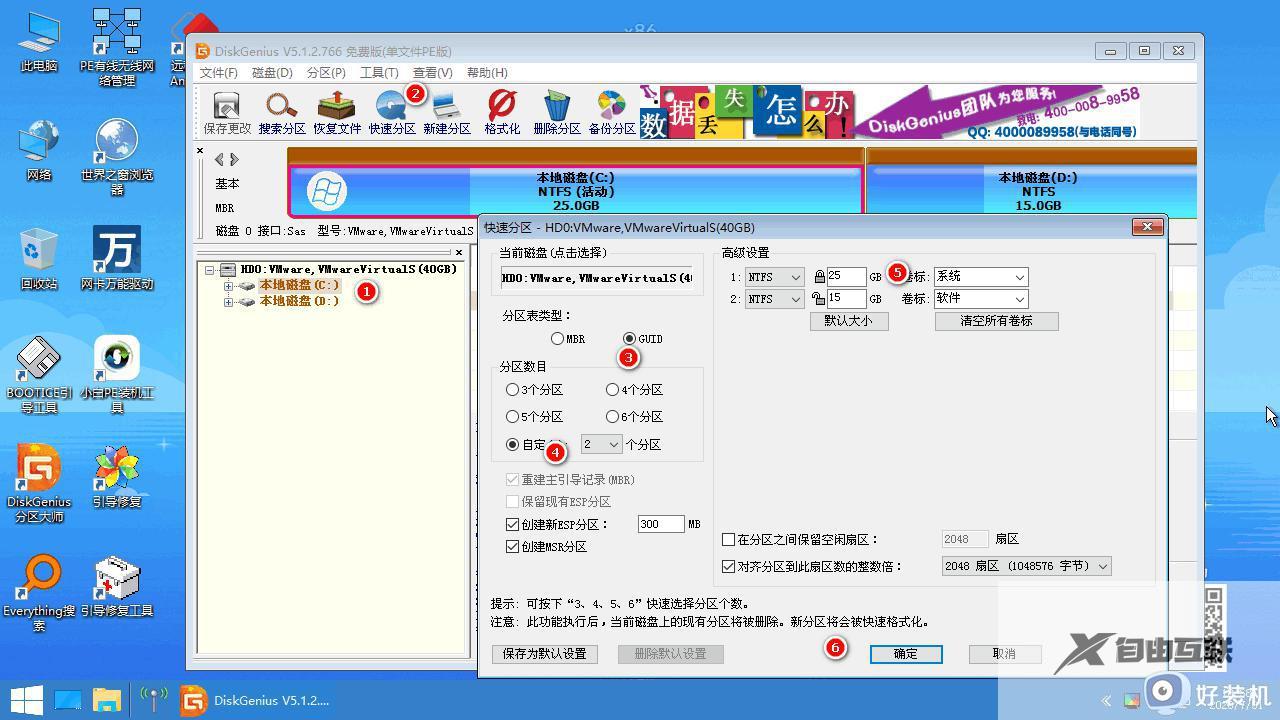Open the 工具(T) menu
The image size is (1280, 720).
pos(379,73)
